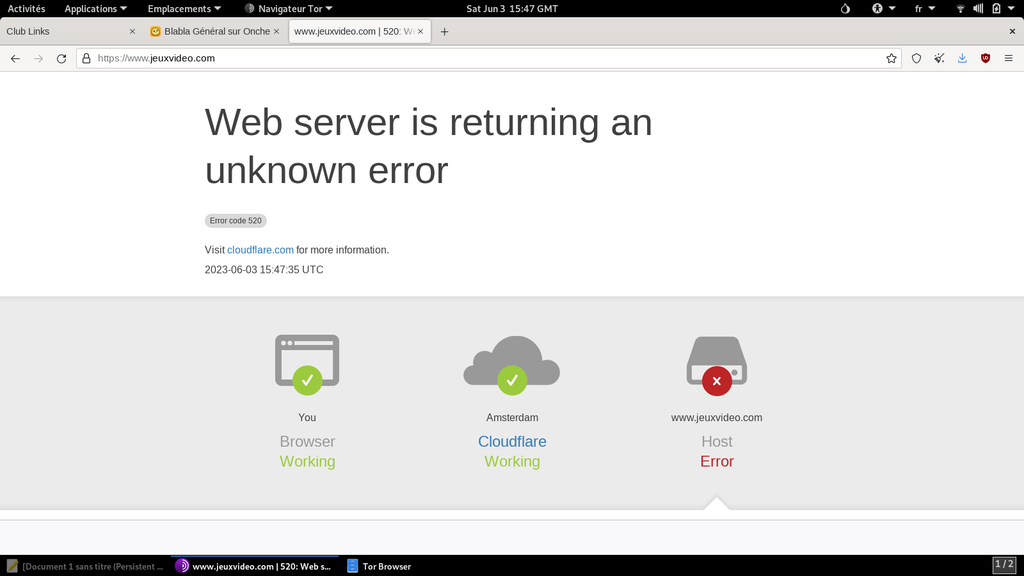Screen dimensions: 1024x576
Task: Switch to Blabla Général sur Onche tab
Action: [x=216, y=31]
